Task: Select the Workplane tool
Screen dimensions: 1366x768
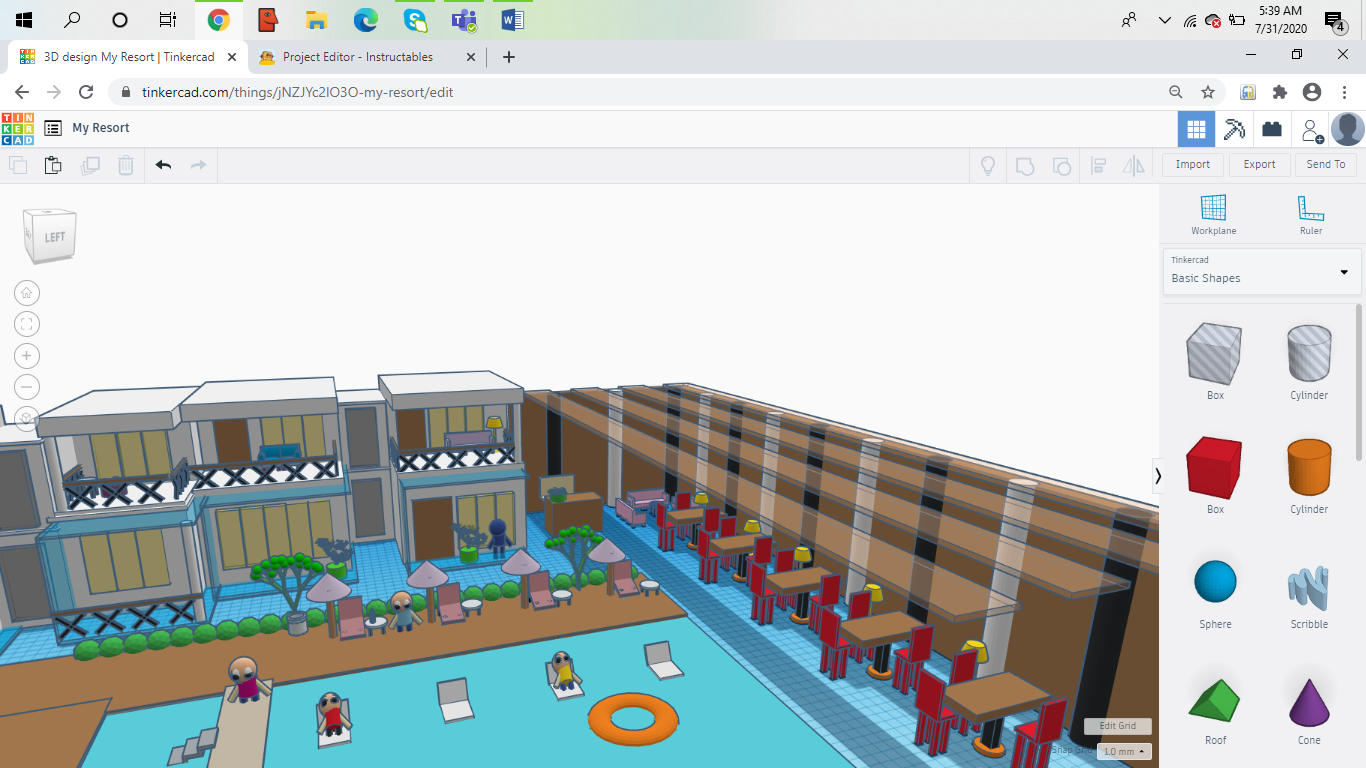Action: 1213,215
